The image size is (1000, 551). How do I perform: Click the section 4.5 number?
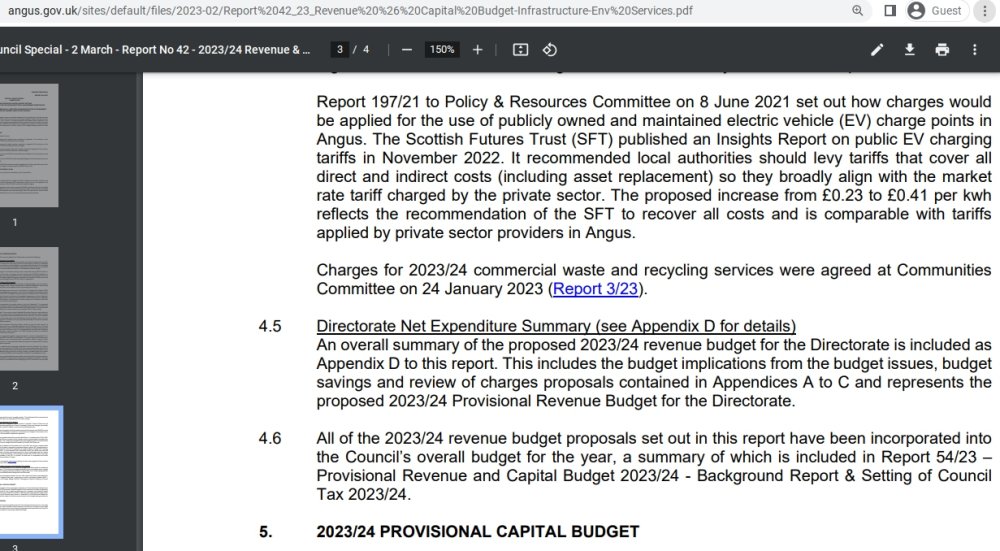point(270,327)
